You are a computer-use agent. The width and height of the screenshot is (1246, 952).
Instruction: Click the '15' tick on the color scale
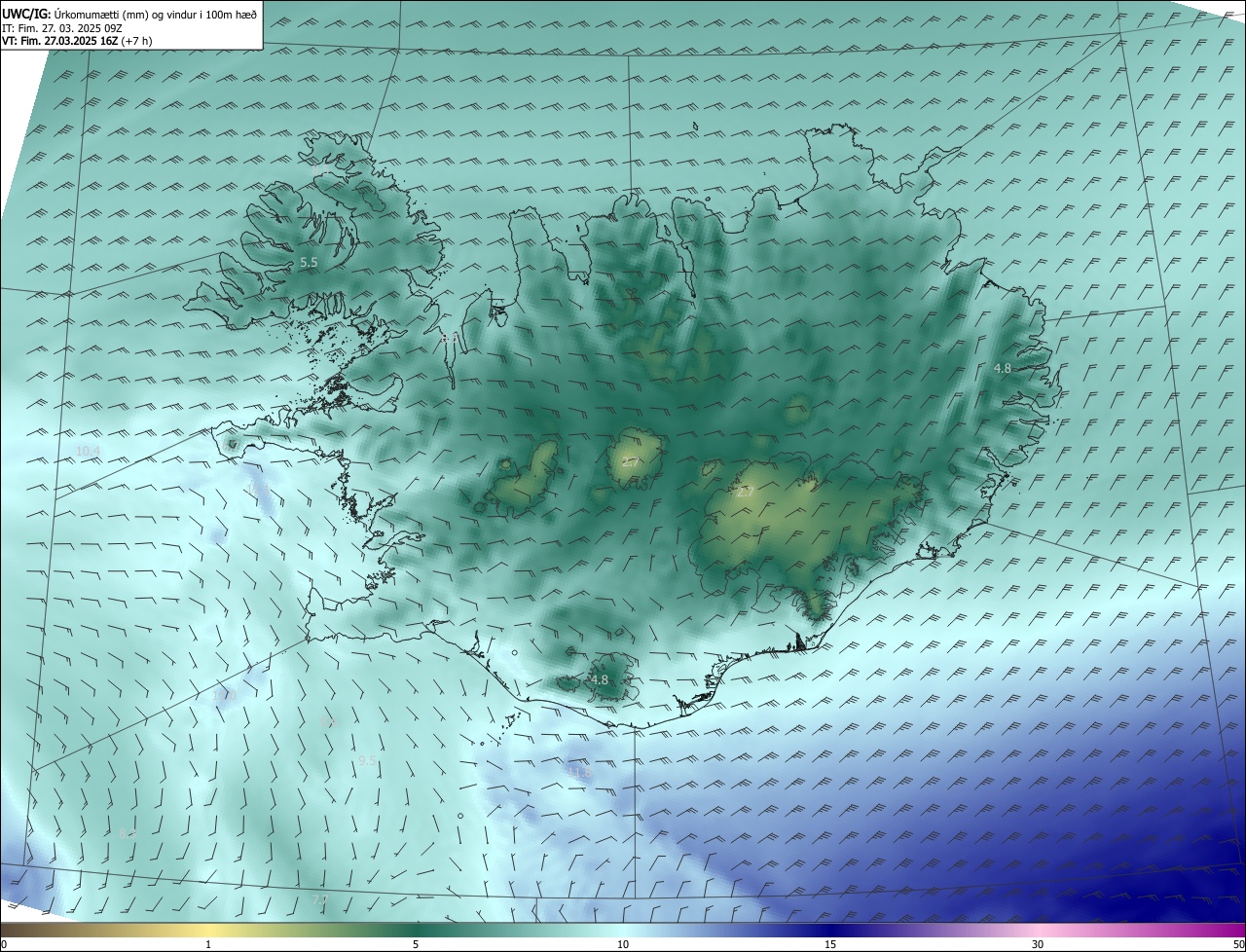coord(830,944)
